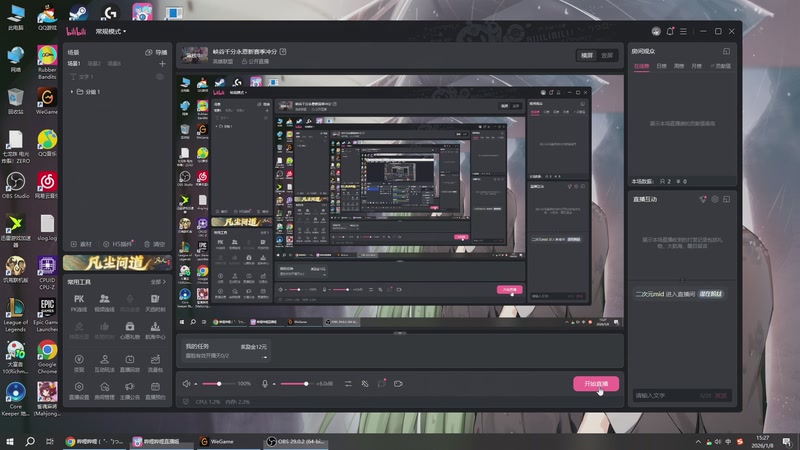Click the 凡尘问道 banner ad

pos(117,263)
